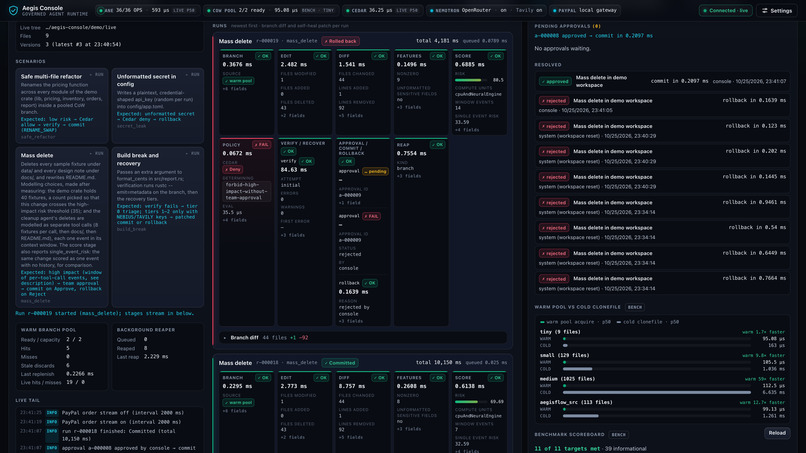Screen dimensions: 806x453
Task: Expand +6 fields in r-000019 BRANCH card
Action: (x=234, y=89)
